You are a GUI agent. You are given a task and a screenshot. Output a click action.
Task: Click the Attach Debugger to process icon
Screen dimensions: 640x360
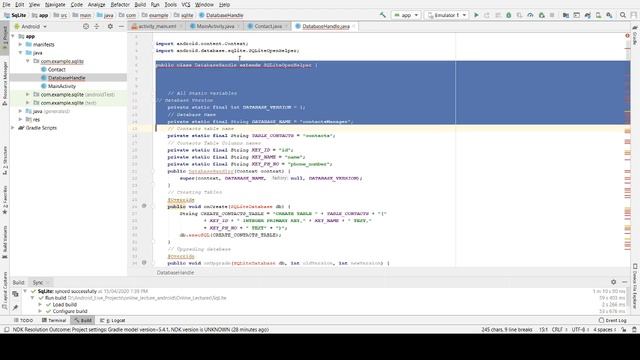[x=542, y=15]
